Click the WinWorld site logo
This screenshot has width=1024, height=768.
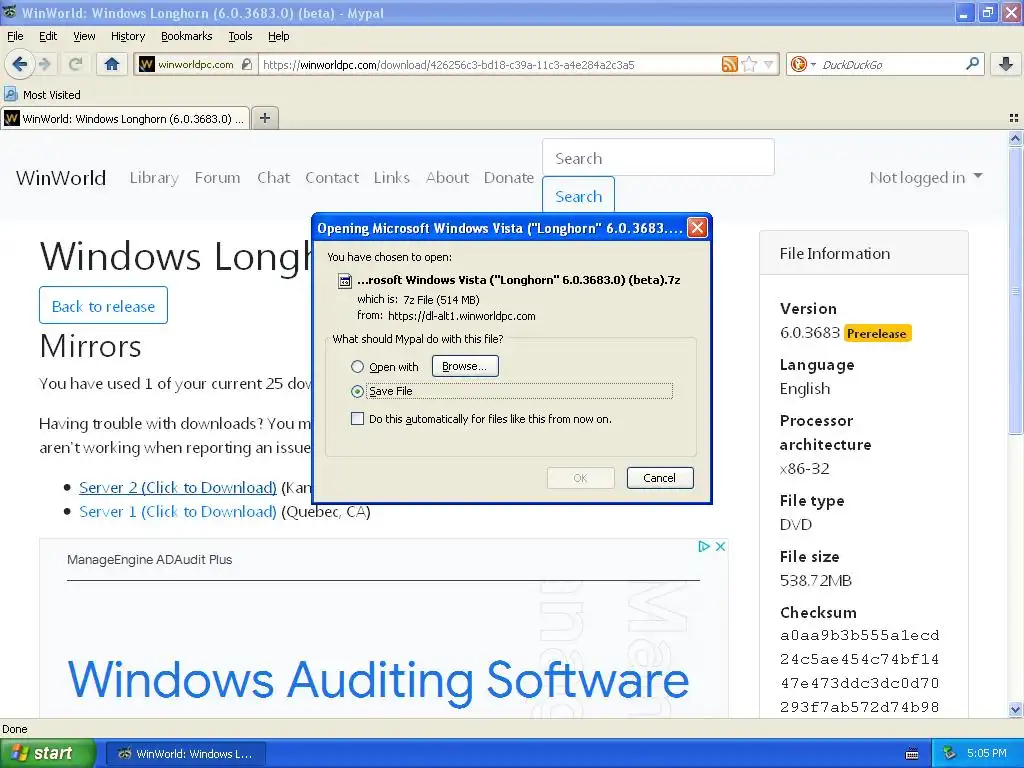[x=61, y=178]
